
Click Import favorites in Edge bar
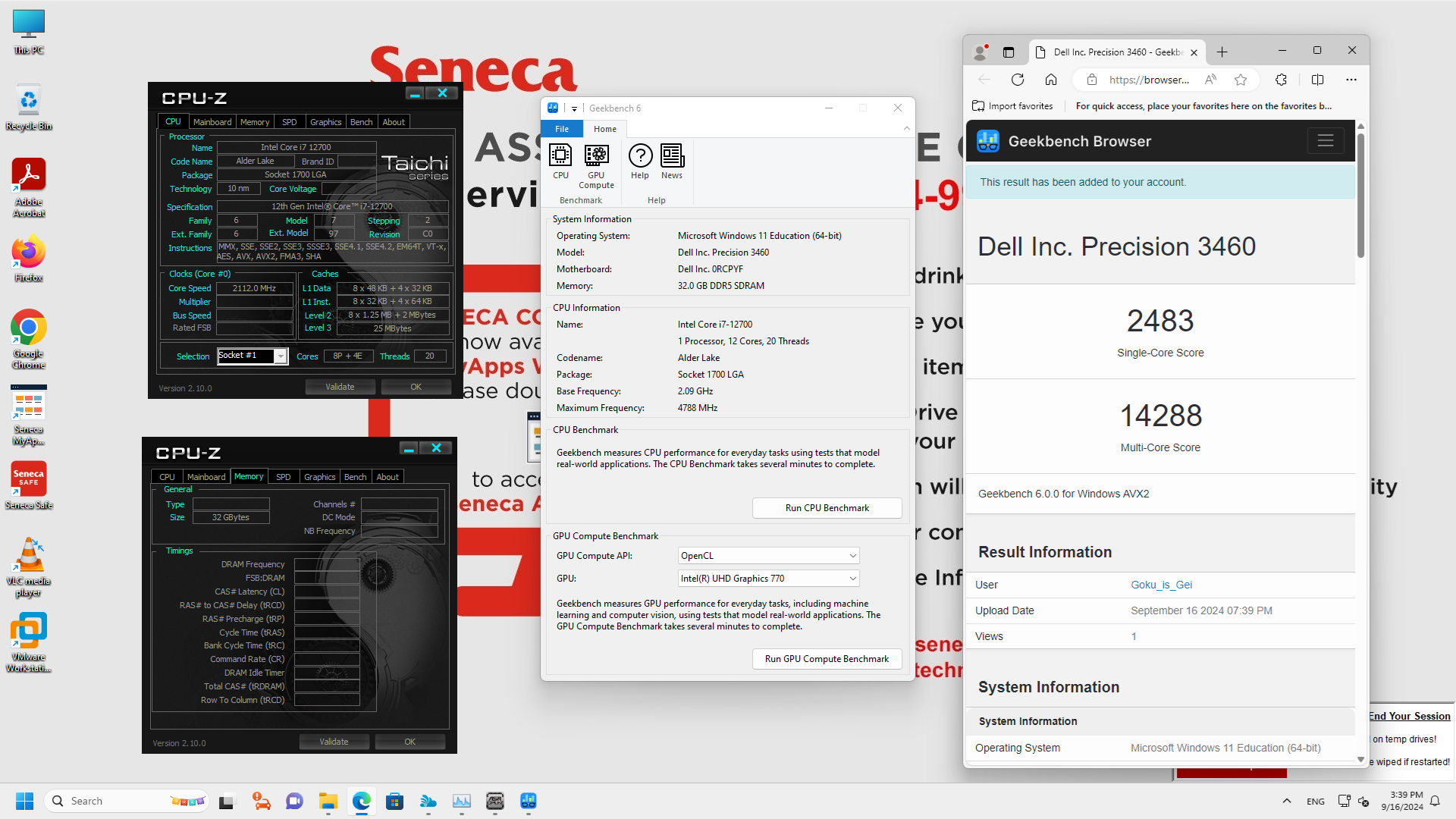click(x=1012, y=106)
